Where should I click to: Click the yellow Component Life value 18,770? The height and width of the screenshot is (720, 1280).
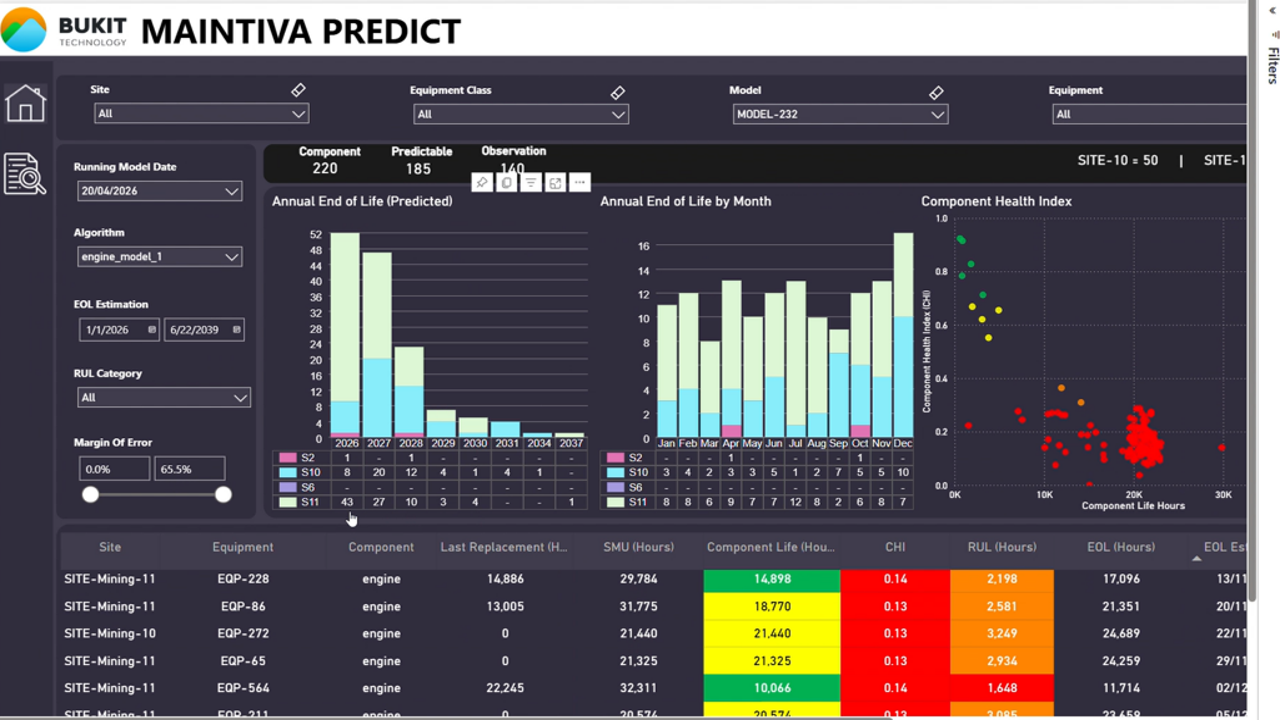click(772, 606)
